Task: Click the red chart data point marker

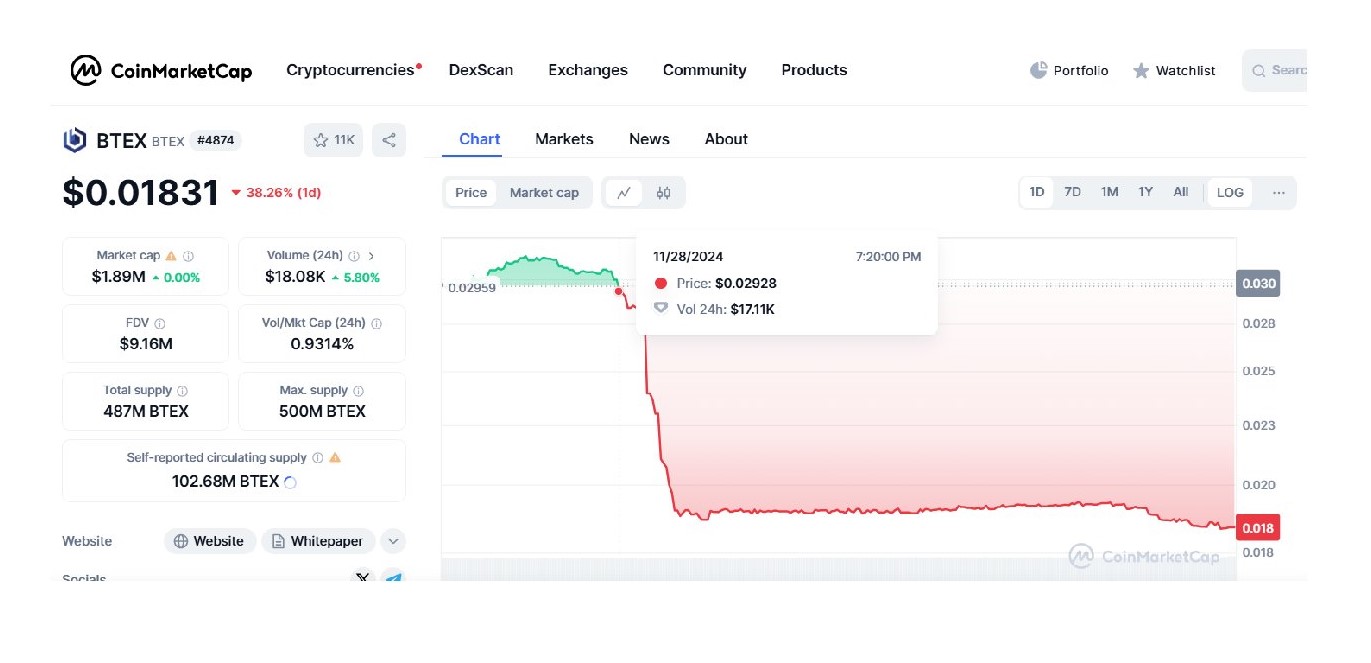Action: pyautogui.click(x=619, y=291)
